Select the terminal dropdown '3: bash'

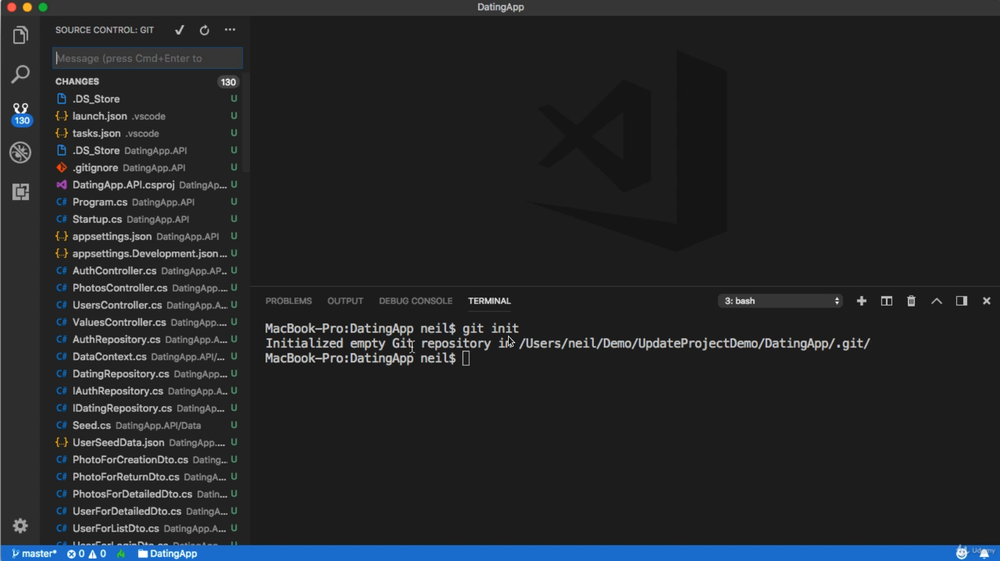tap(781, 301)
